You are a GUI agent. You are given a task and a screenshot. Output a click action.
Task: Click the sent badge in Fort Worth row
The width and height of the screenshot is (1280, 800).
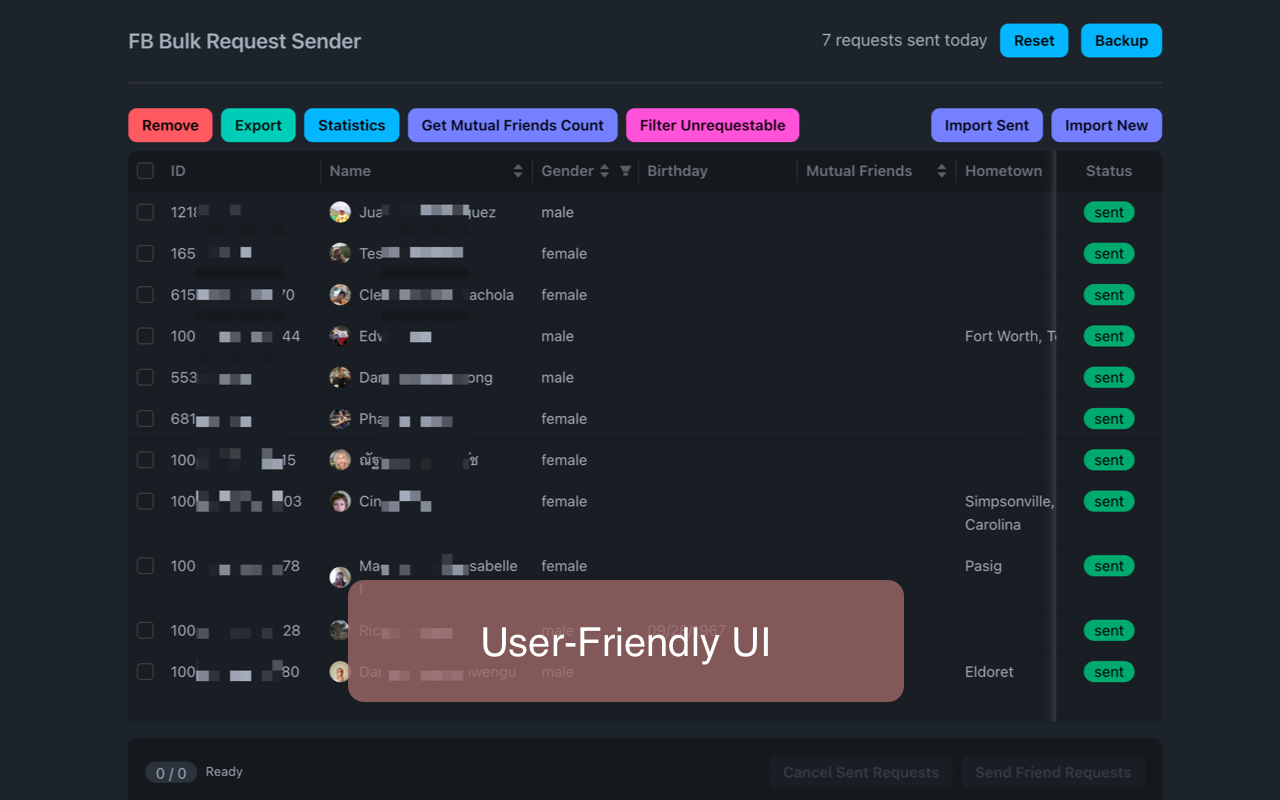(1109, 336)
